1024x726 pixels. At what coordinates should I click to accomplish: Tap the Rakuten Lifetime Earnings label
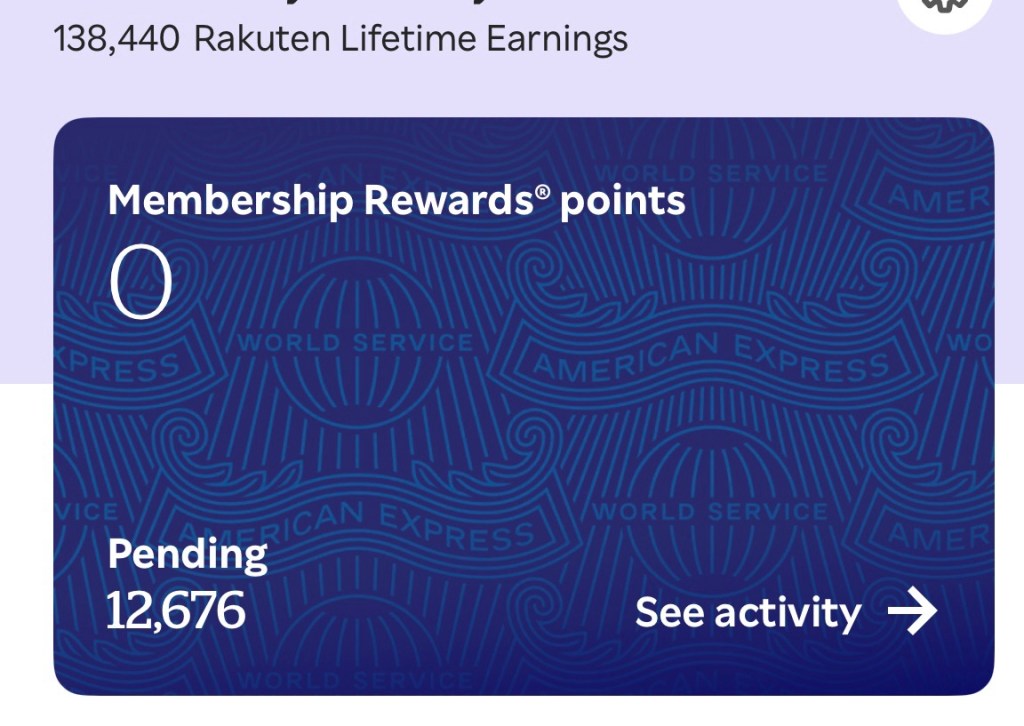pyautogui.click(x=410, y=39)
